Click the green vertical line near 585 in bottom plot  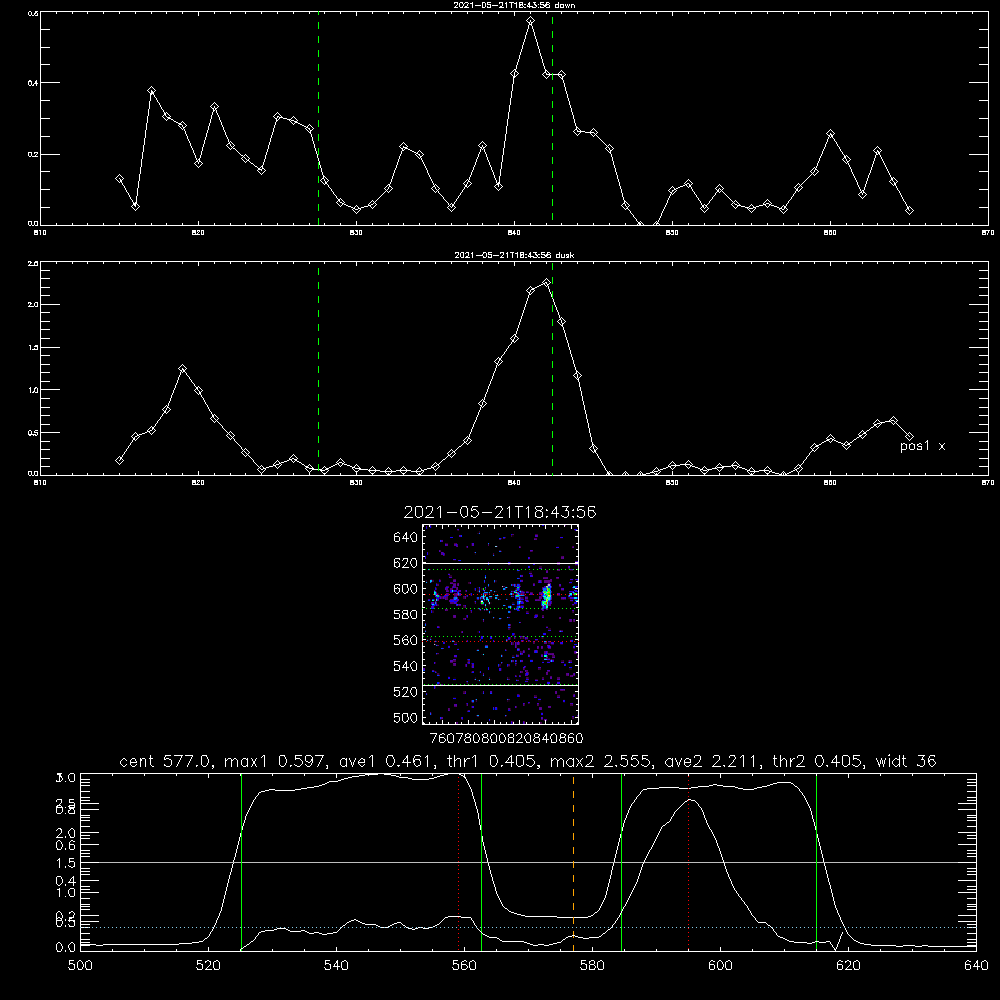pos(621,861)
